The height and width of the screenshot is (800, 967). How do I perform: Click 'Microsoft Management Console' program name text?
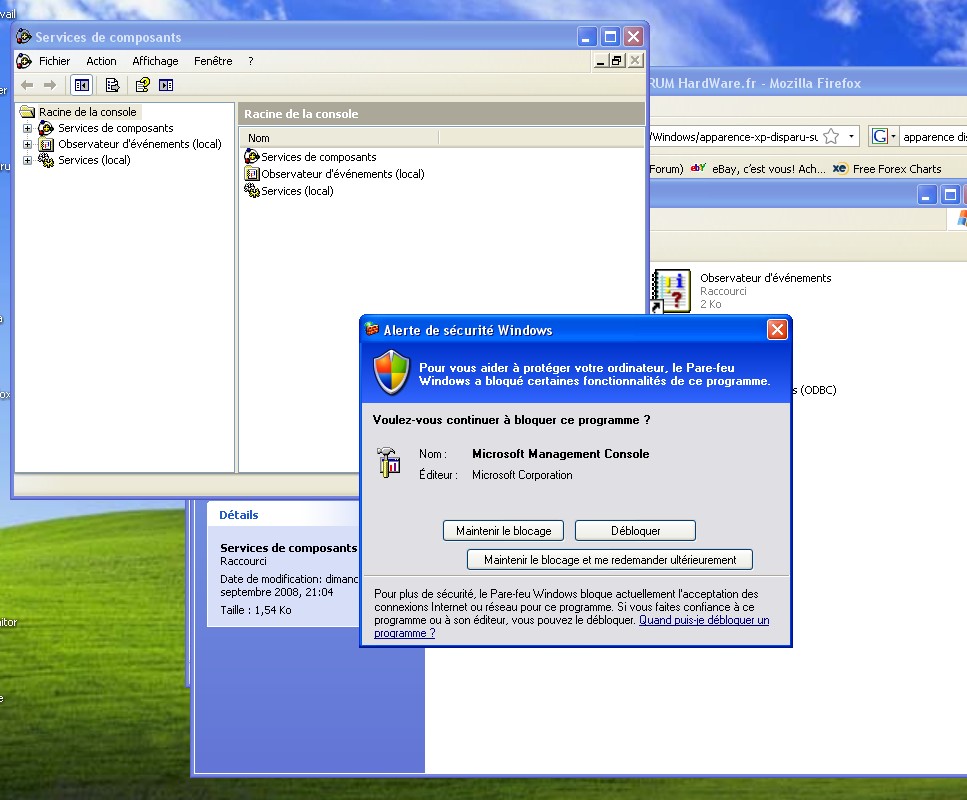[x=561, y=454]
